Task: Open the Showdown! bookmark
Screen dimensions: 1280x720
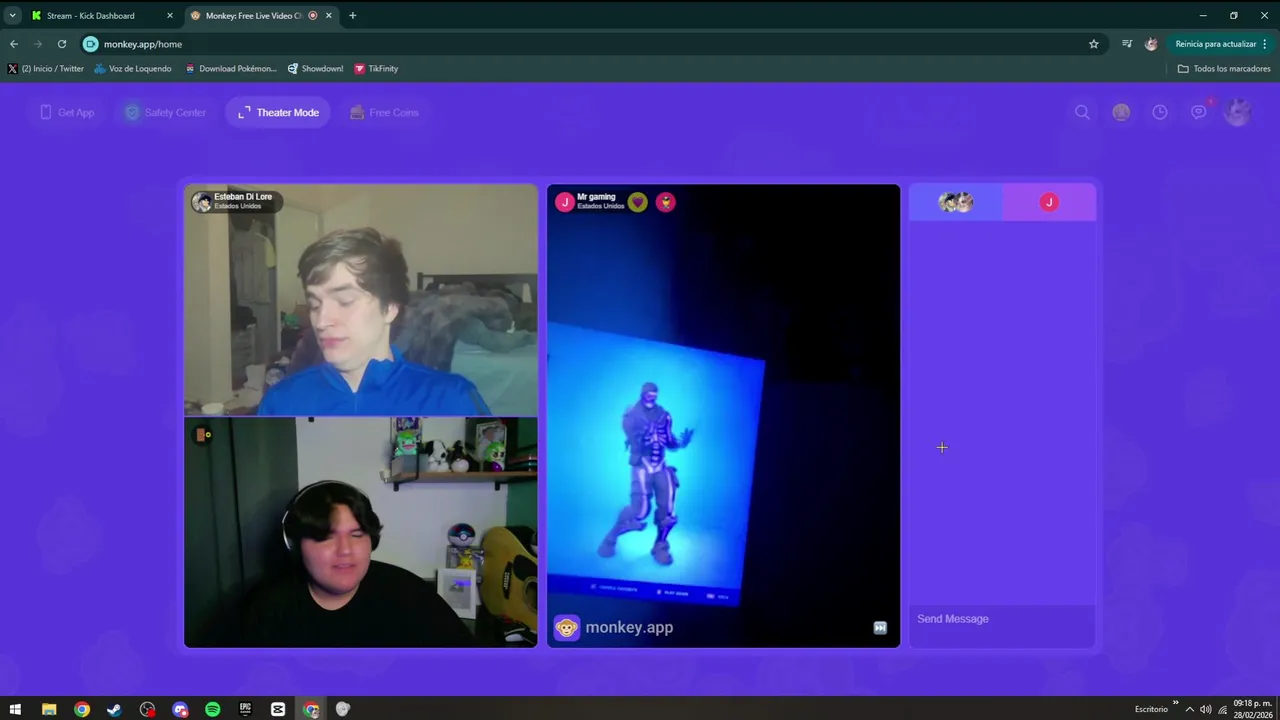Action: pyautogui.click(x=315, y=69)
